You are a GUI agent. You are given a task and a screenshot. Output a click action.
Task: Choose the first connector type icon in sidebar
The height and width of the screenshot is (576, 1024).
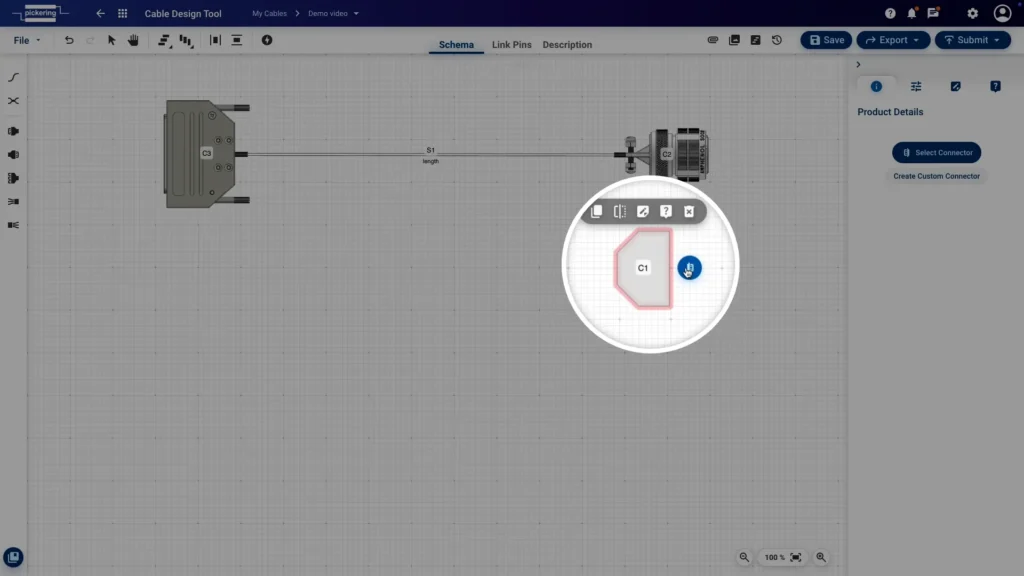click(13, 131)
